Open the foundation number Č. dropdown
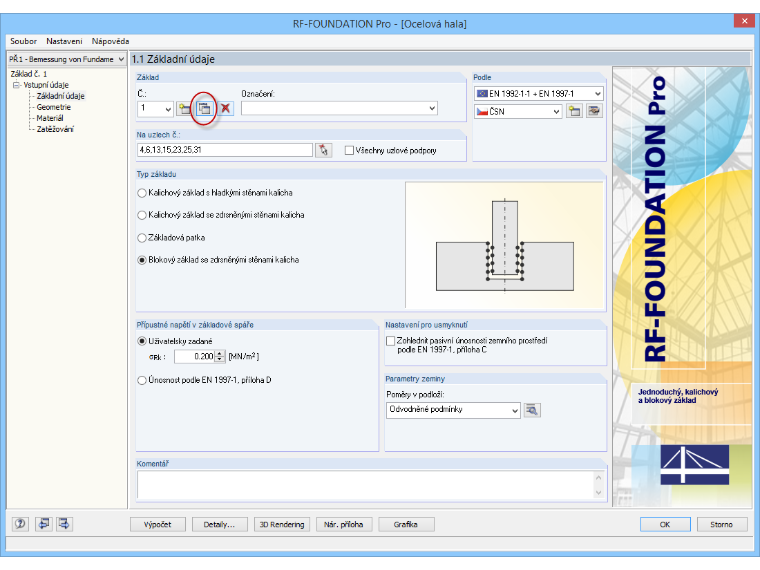The width and height of the screenshot is (760, 570). point(168,109)
